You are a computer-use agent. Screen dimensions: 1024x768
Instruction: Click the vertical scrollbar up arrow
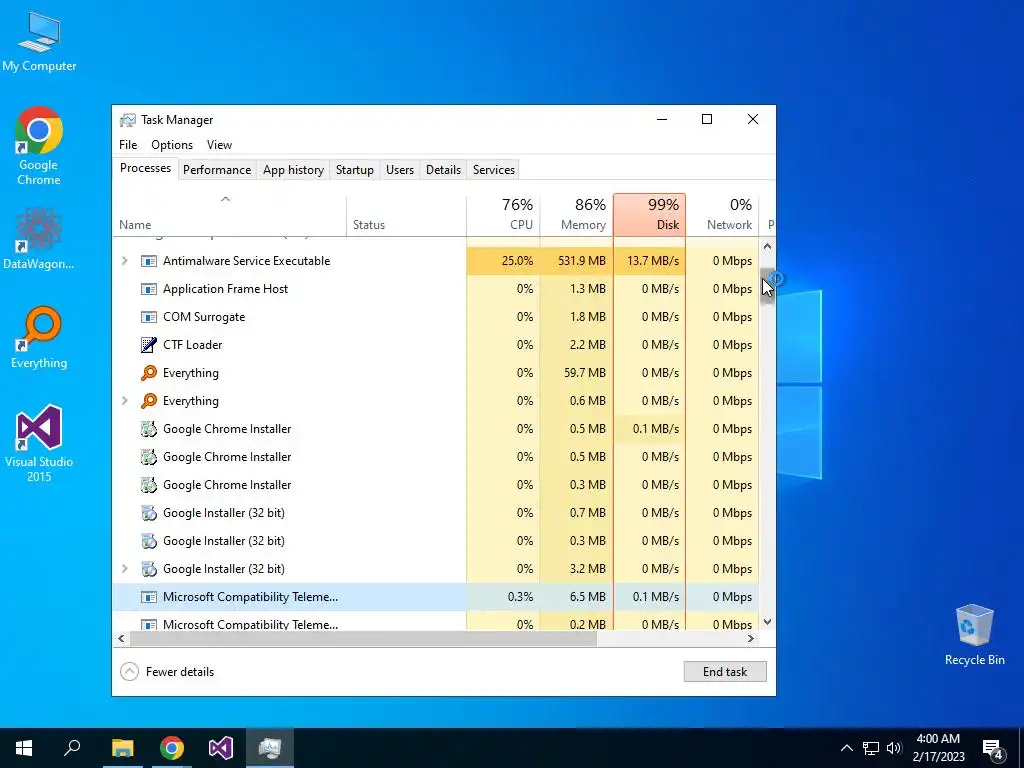[x=767, y=246]
